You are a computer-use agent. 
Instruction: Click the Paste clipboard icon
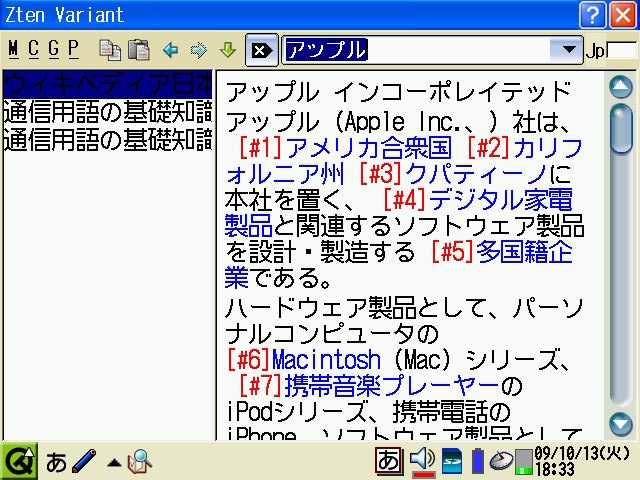[x=139, y=50]
